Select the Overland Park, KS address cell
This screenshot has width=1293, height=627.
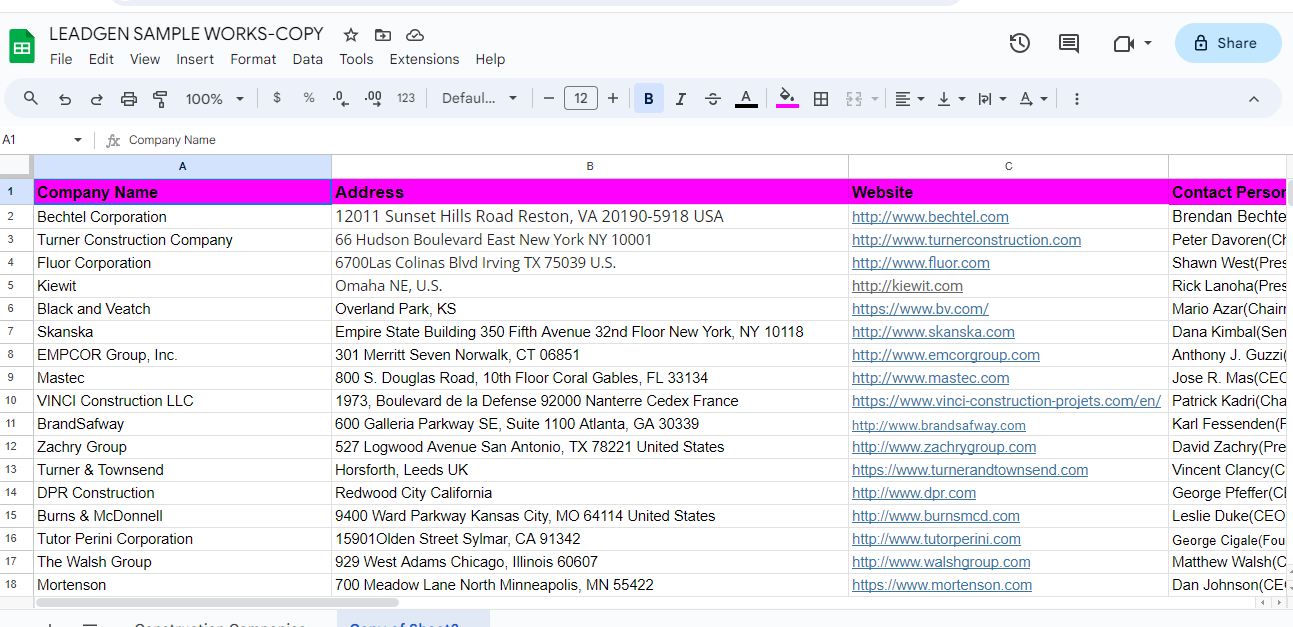(590, 309)
